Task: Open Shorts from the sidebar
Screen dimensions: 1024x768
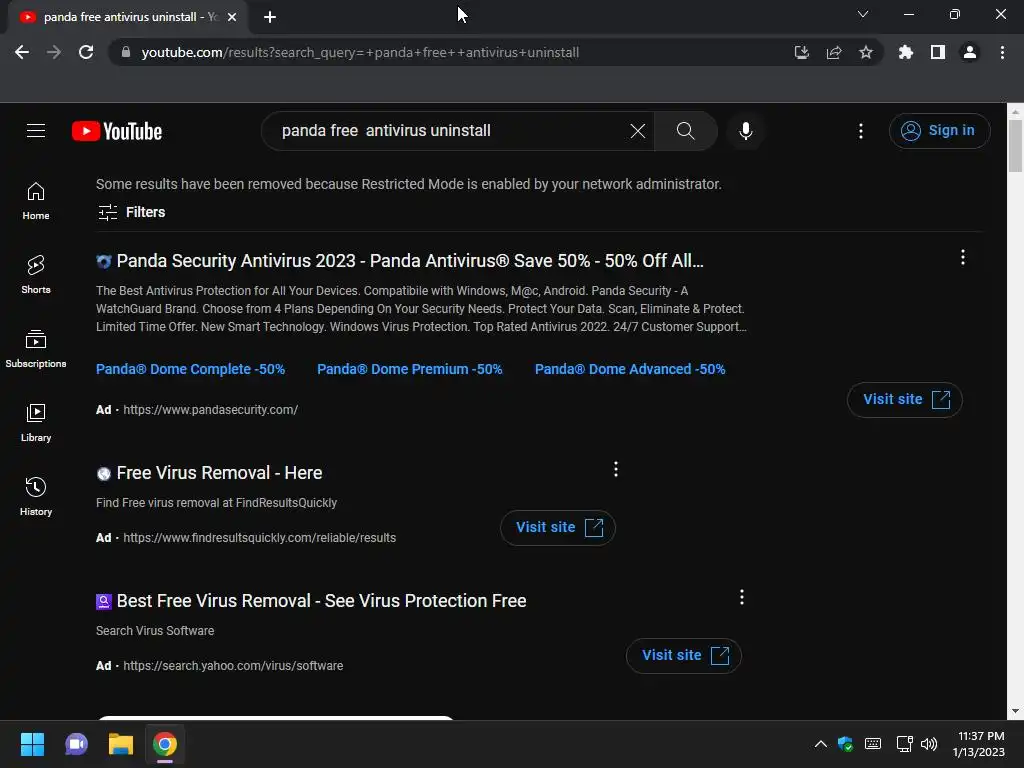Action: (36, 275)
